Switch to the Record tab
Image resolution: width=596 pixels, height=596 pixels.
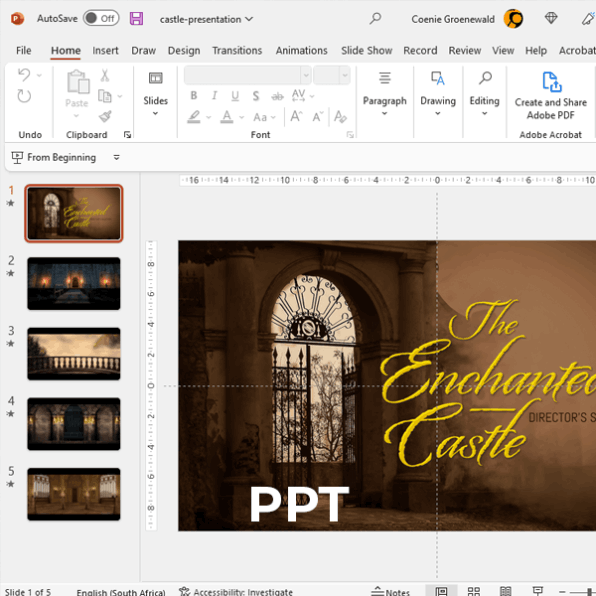pyautogui.click(x=420, y=51)
